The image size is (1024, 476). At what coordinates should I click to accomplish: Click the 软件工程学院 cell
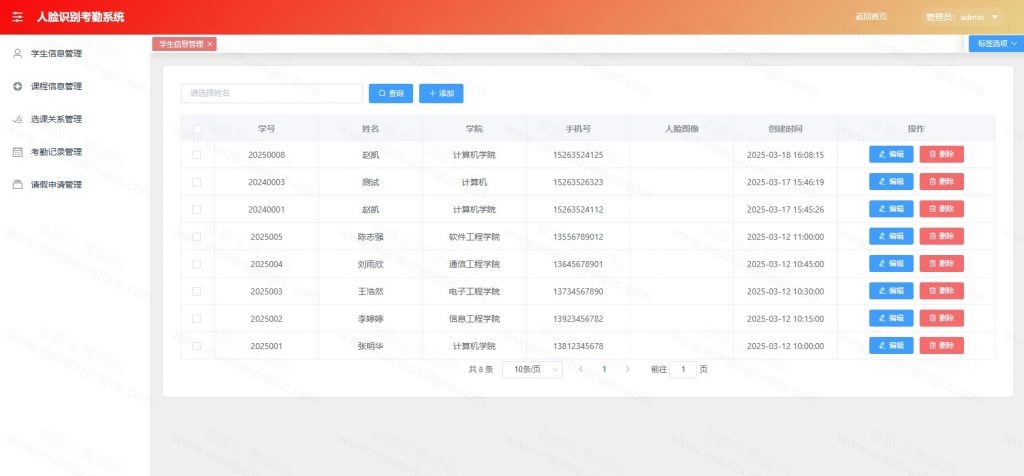[474, 237]
